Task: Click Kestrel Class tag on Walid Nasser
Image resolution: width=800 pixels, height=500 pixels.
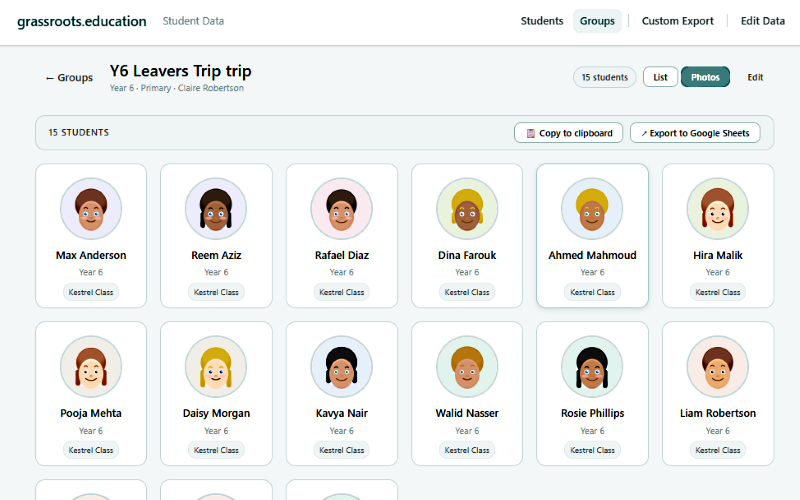Action: click(x=467, y=451)
